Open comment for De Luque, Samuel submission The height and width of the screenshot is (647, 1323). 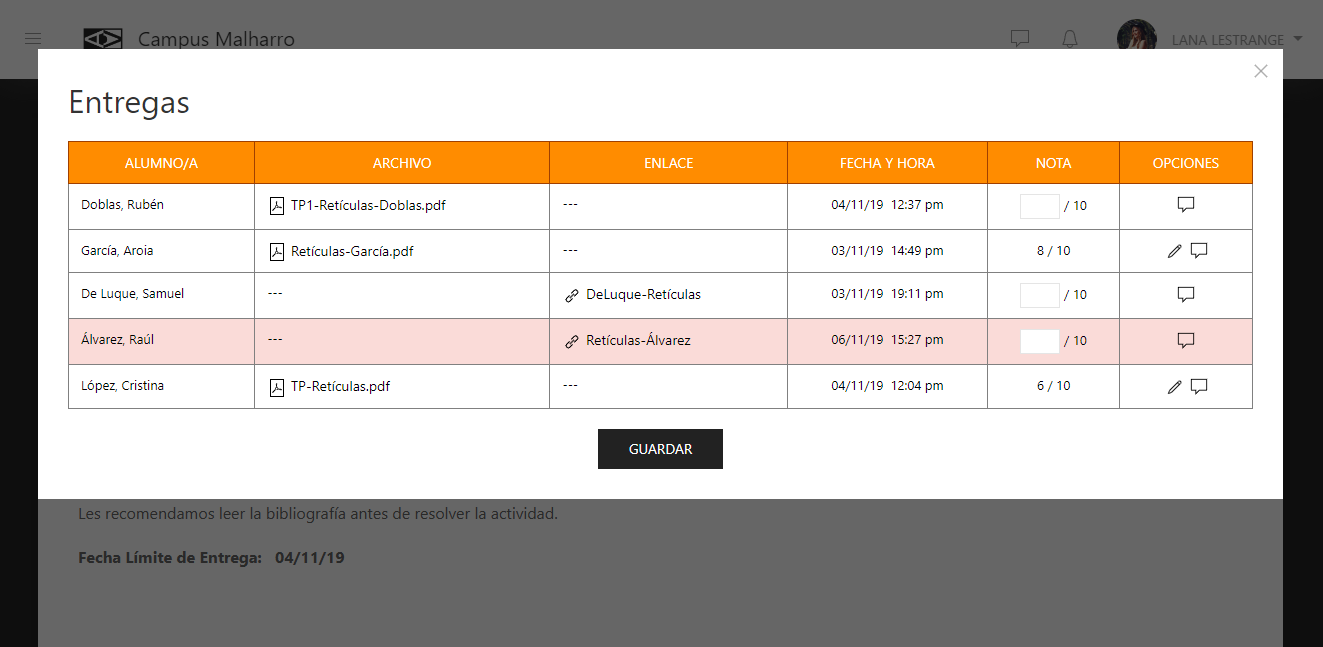tap(1186, 295)
